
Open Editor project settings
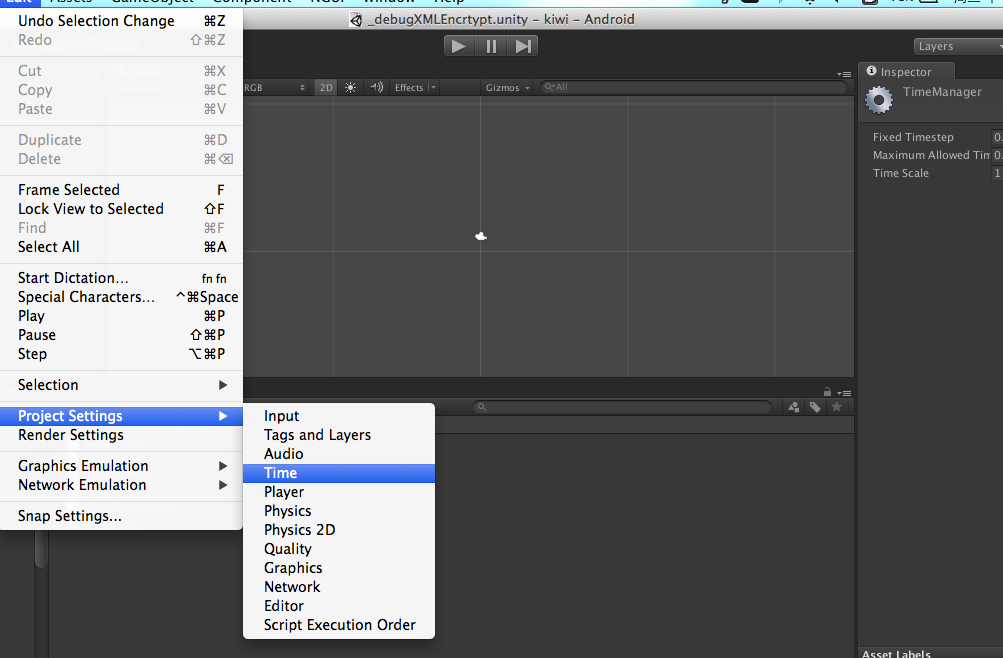tap(339, 606)
